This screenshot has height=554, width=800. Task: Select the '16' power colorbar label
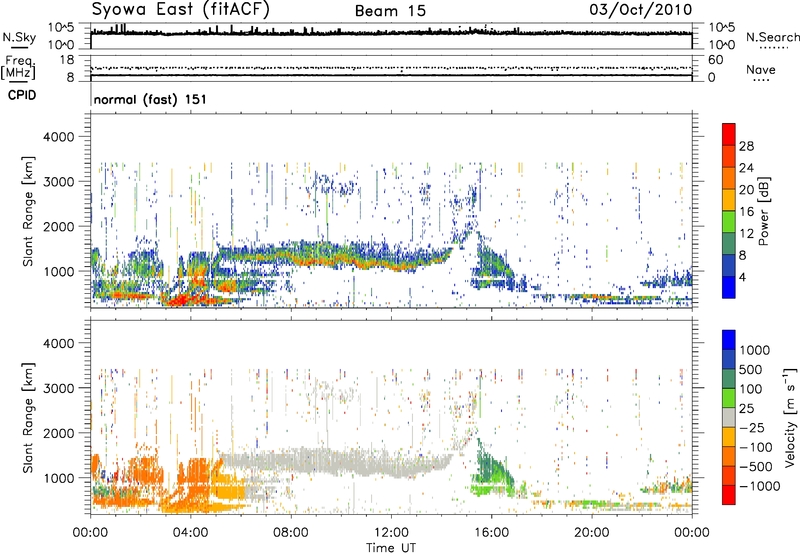click(746, 212)
